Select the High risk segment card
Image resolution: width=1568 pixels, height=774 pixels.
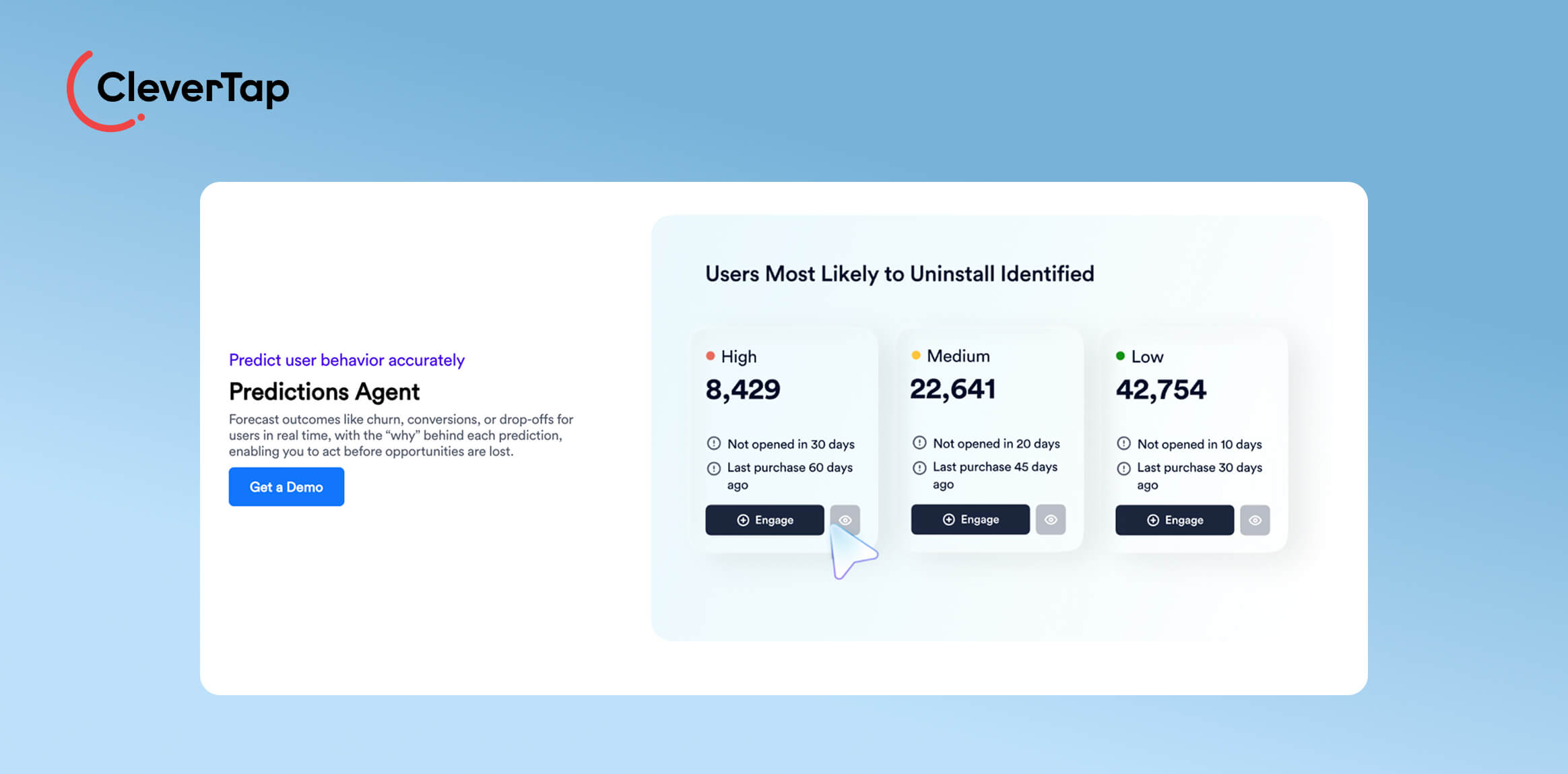point(785,418)
